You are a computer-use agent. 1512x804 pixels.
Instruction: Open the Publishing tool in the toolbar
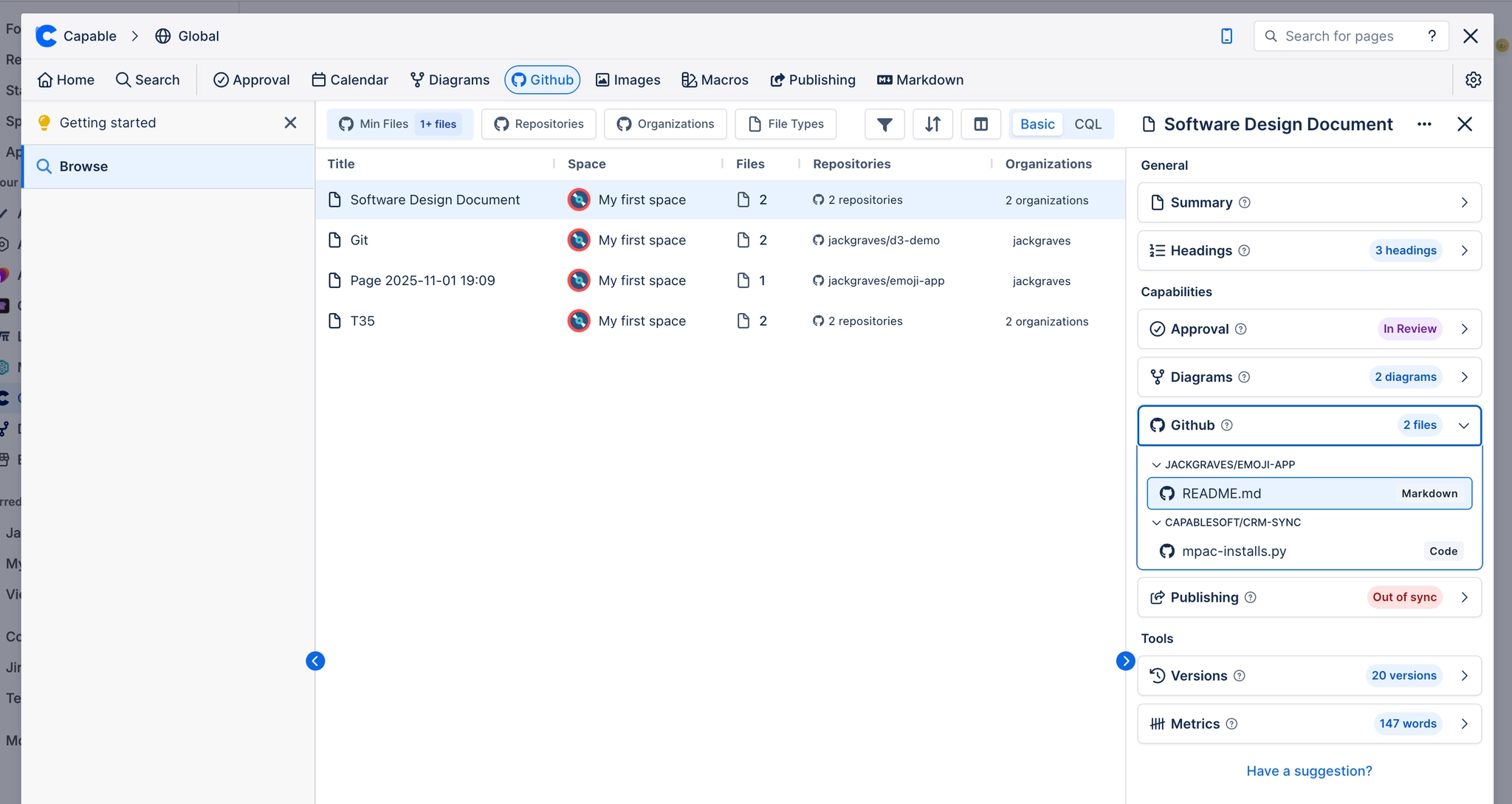tap(812, 80)
